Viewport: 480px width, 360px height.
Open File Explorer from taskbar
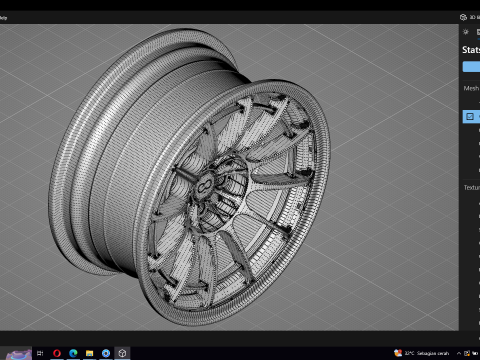89,353
